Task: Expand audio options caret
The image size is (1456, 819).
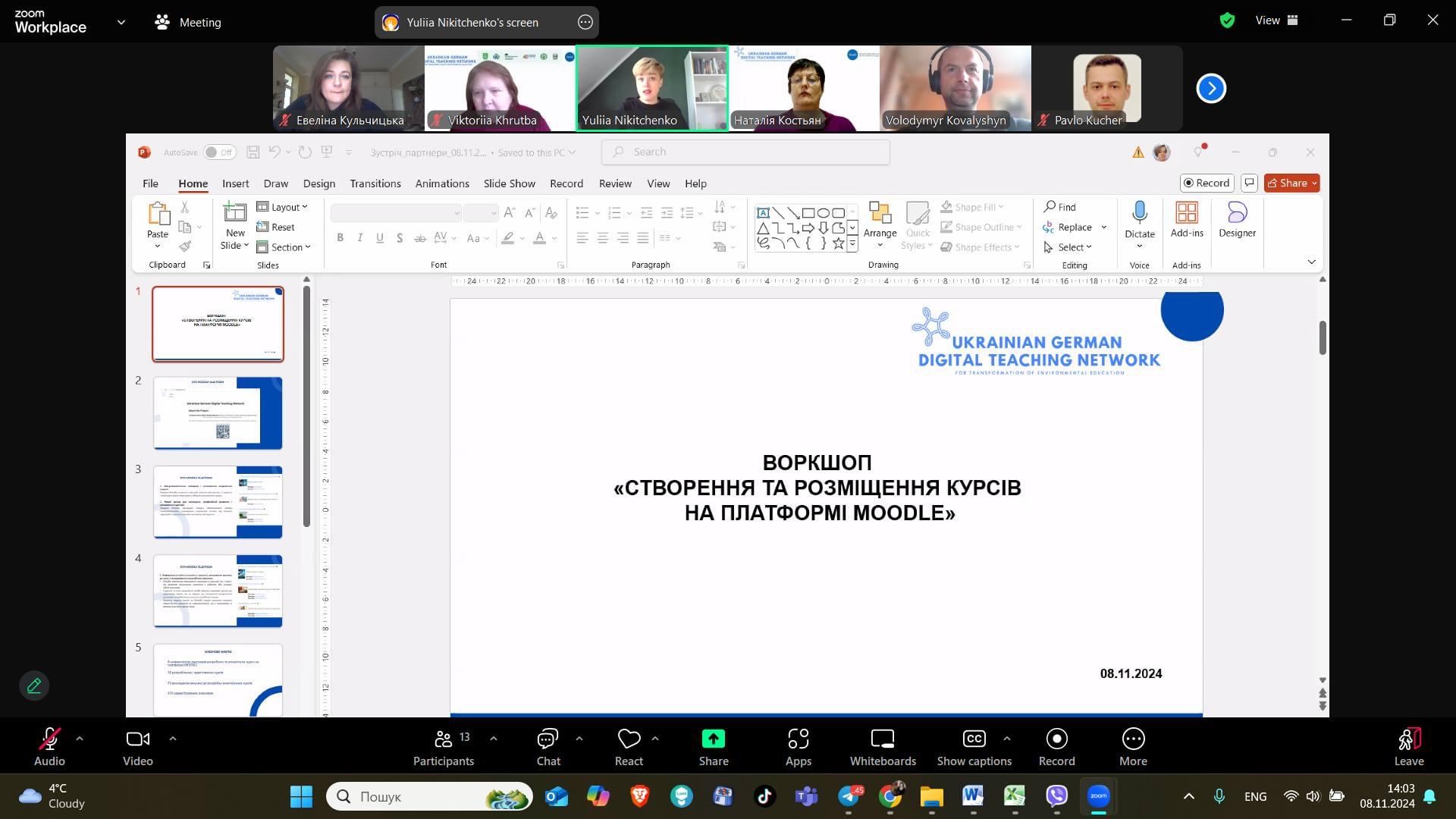Action: tap(80, 738)
